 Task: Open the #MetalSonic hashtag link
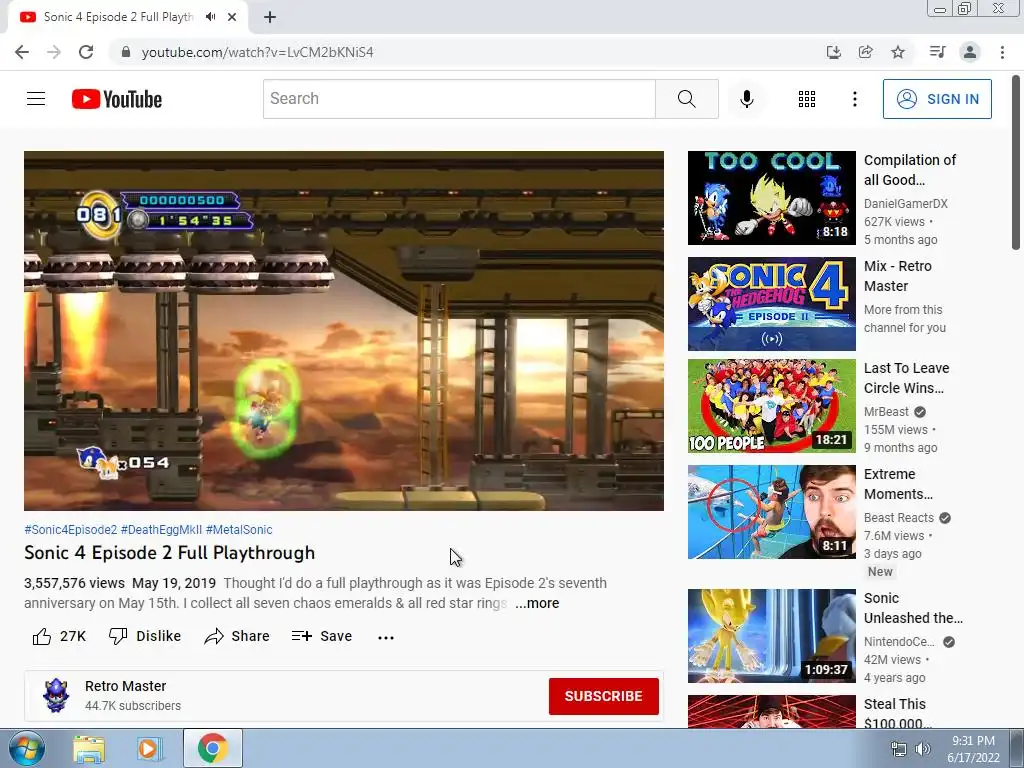pyautogui.click(x=239, y=530)
